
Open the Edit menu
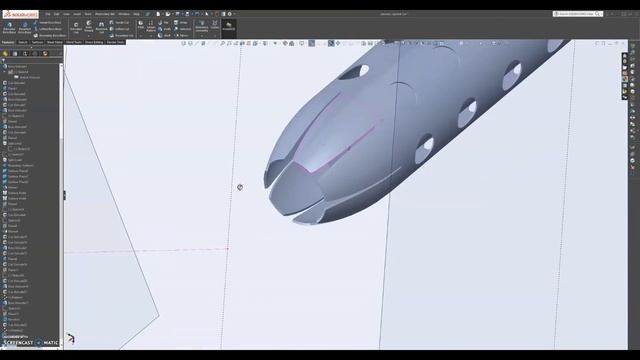pos(57,14)
